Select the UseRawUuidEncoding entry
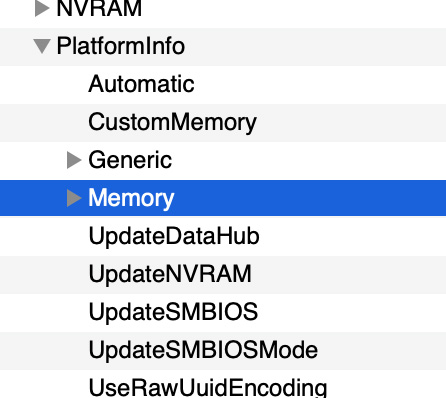 click(x=208, y=388)
